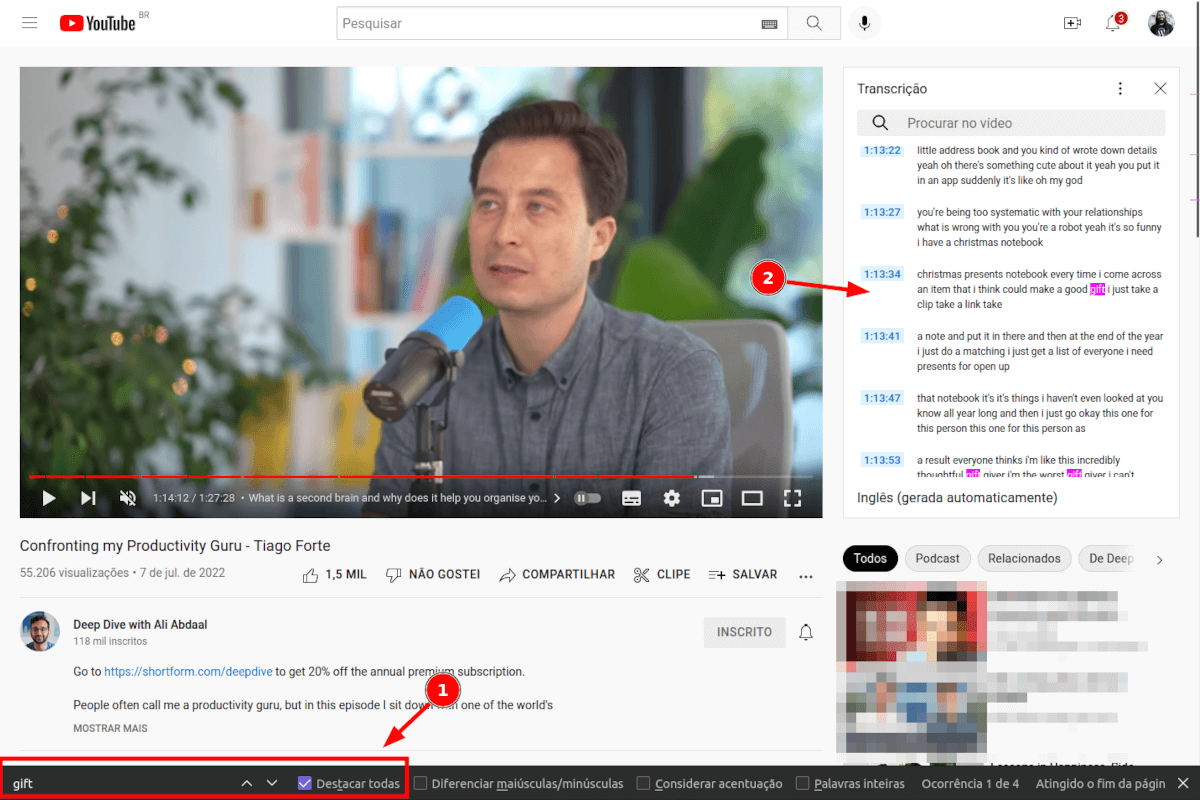1200x800 pixels.
Task: Jump to transcript timestamp 1:13:34
Action: coord(882,274)
